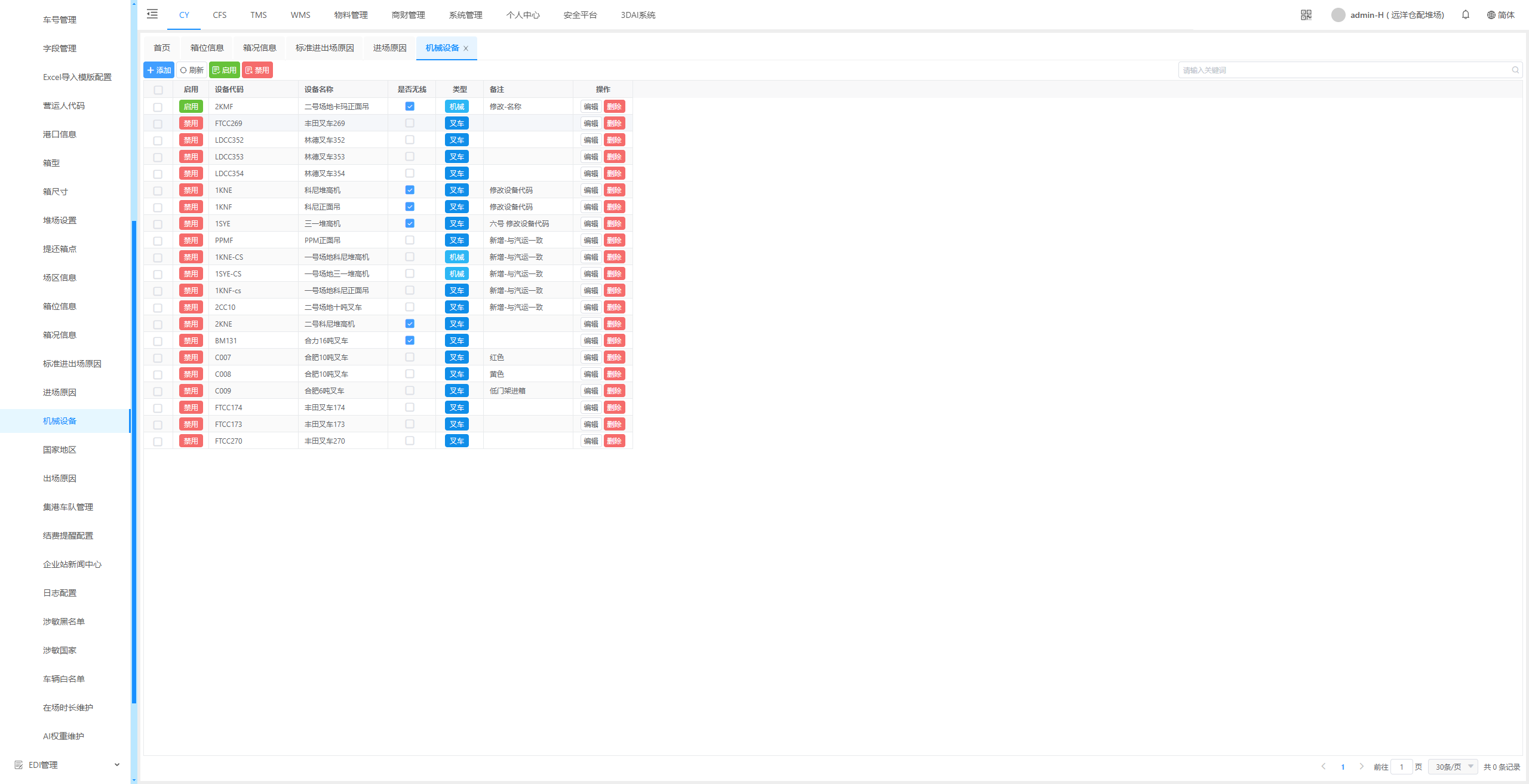Click the search magnifier icon in keyword box
1529x784 pixels.
1515,70
